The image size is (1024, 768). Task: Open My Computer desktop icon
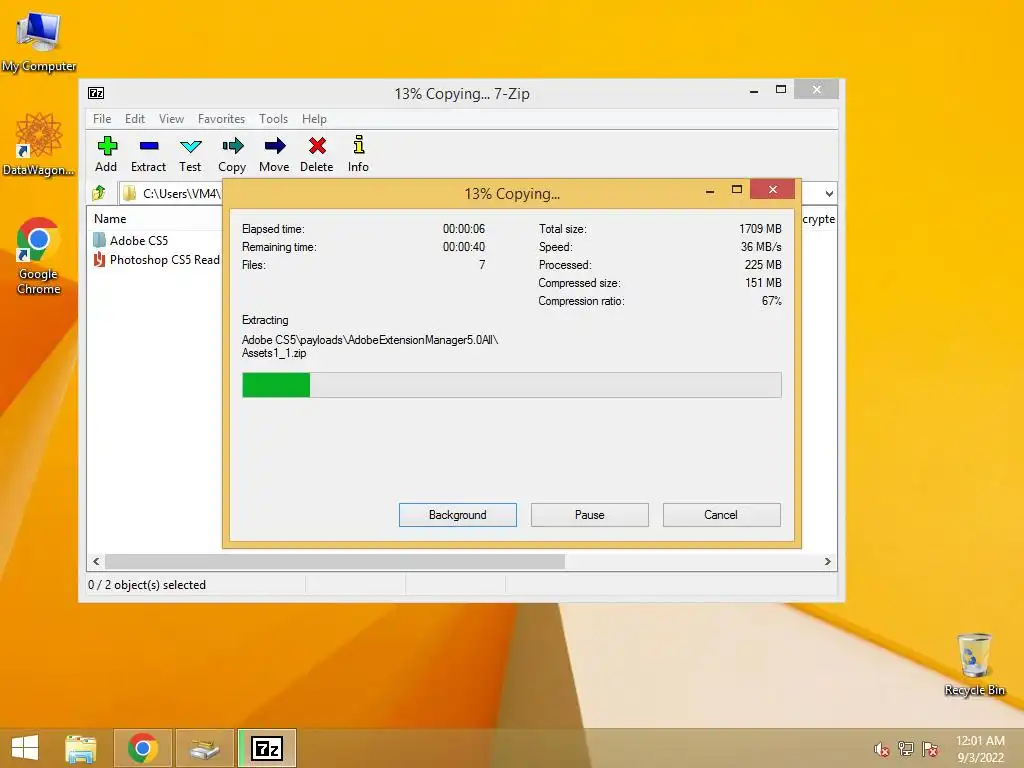[39, 41]
